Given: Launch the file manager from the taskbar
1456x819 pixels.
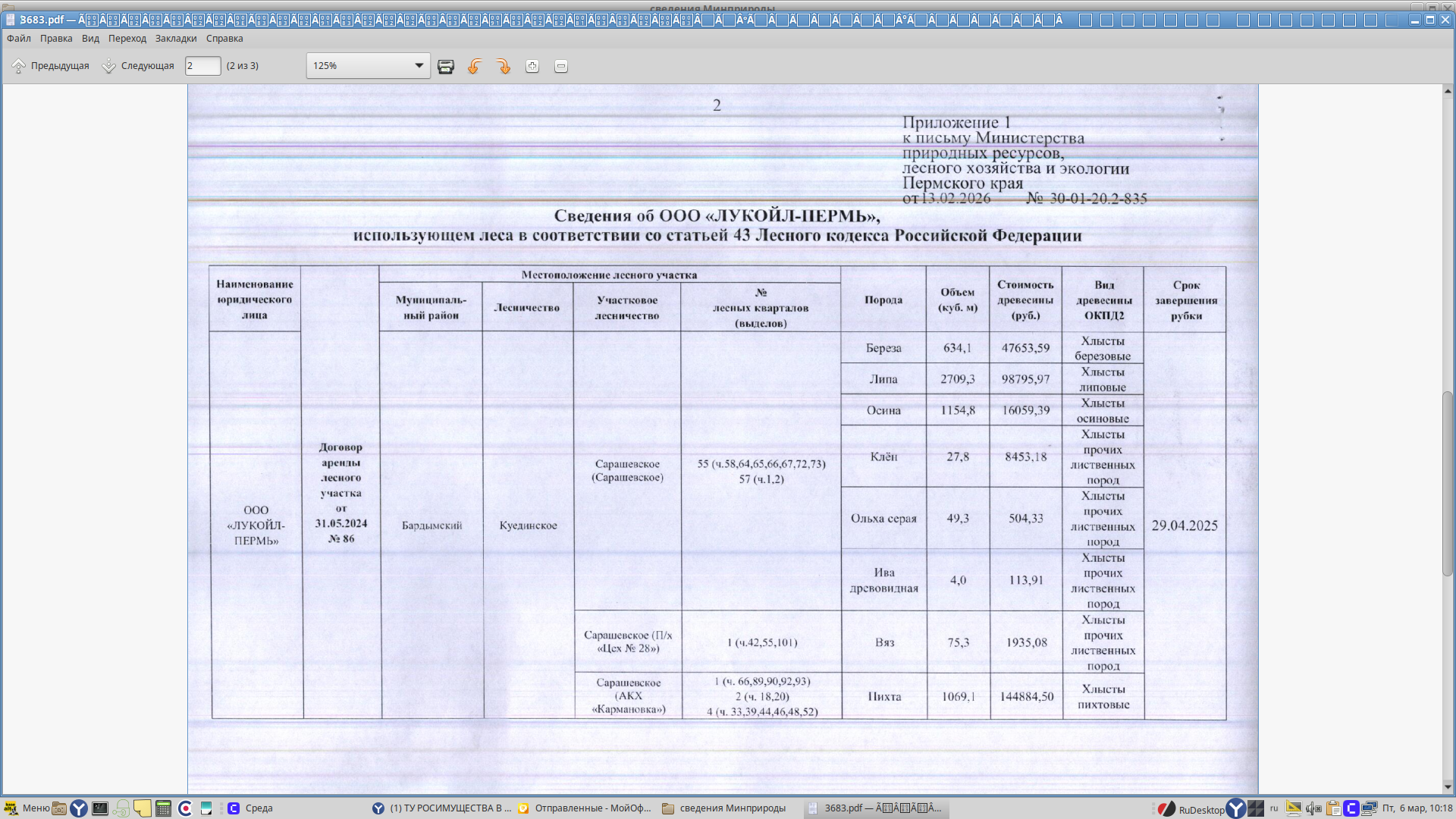Looking at the screenshot, I should [x=59, y=808].
